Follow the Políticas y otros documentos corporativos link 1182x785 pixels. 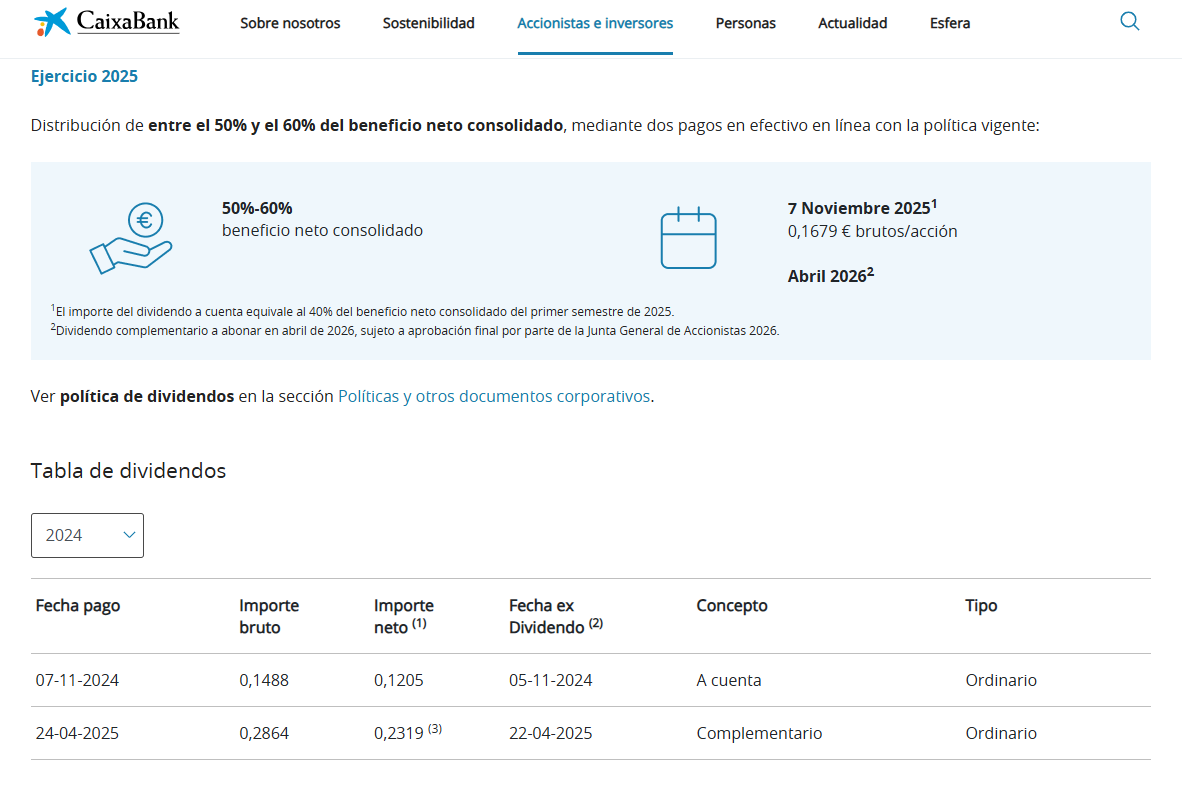494,396
